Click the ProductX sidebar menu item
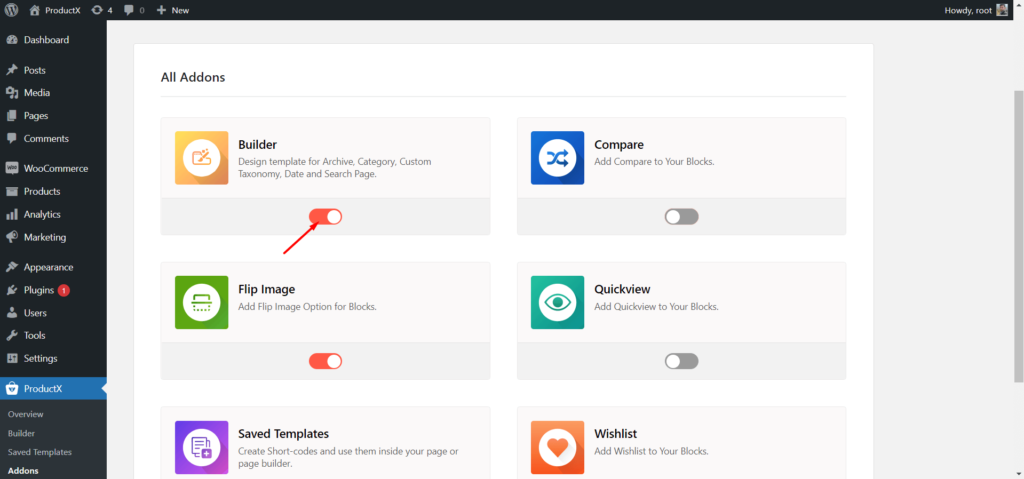 click(53, 389)
